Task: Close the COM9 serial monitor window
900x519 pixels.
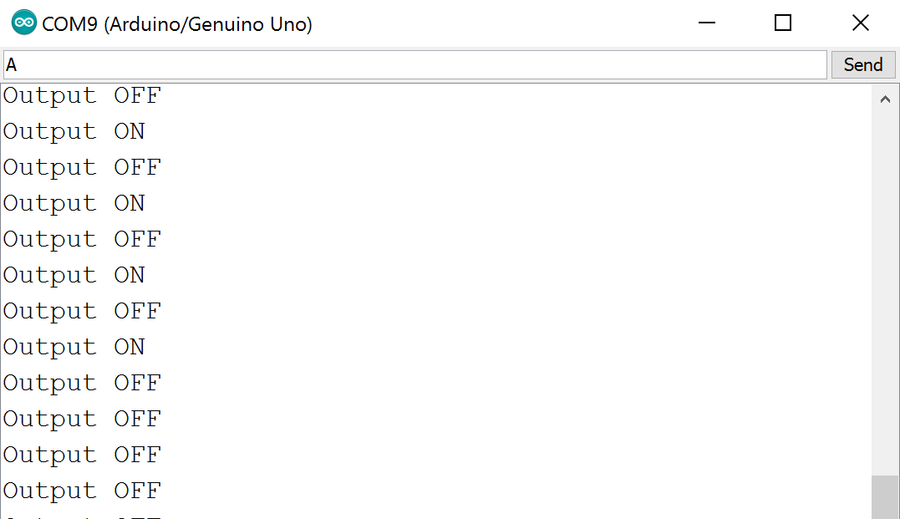Action: click(x=860, y=23)
